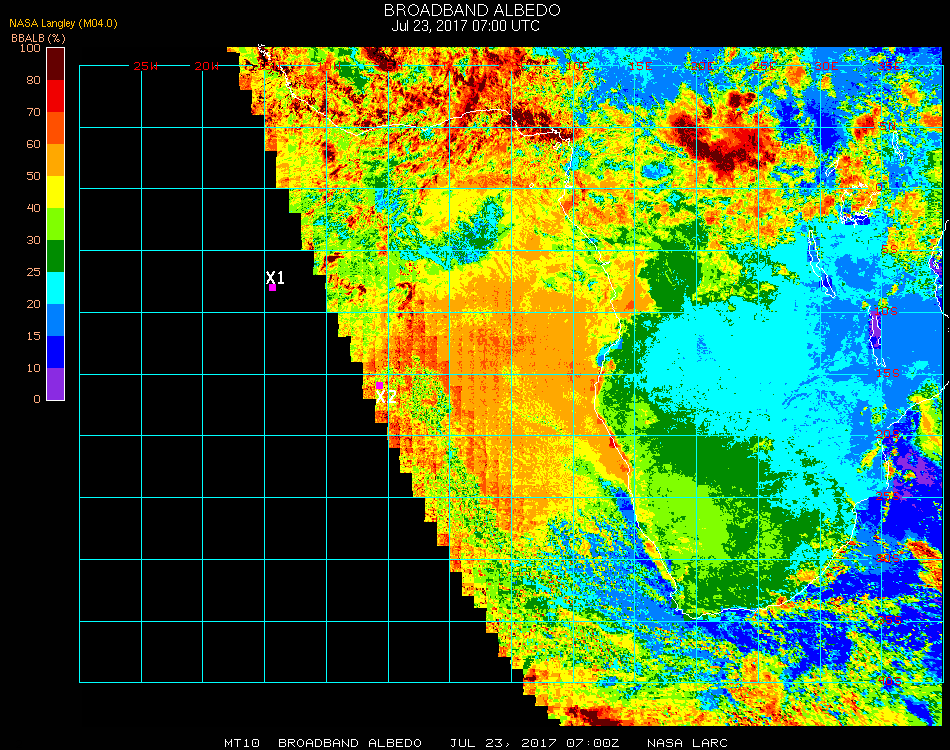This screenshot has width=950, height=750.
Task: Click the 30E longitude label
Action: click(x=826, y=66)
